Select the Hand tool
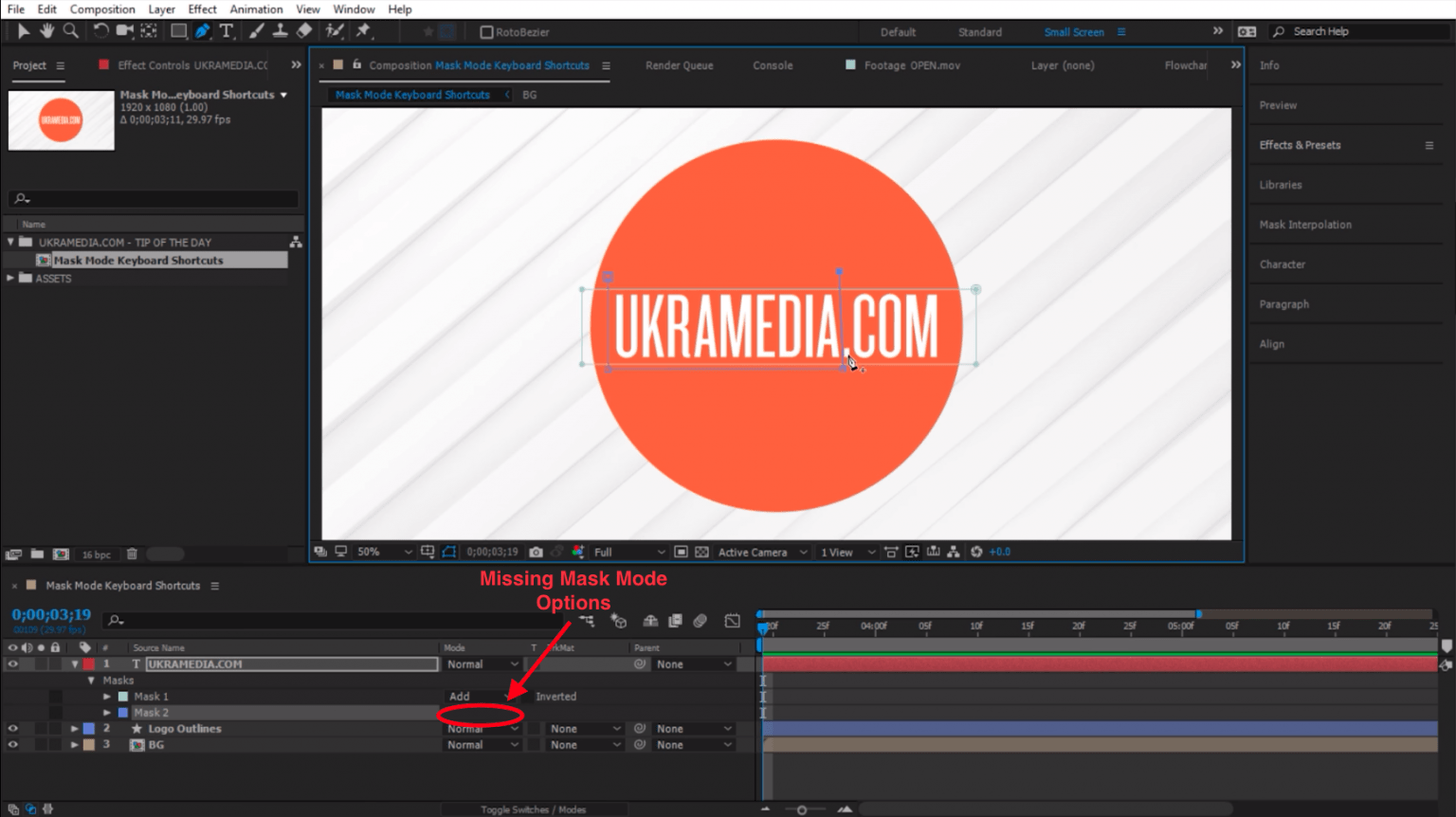 (46, 31)
